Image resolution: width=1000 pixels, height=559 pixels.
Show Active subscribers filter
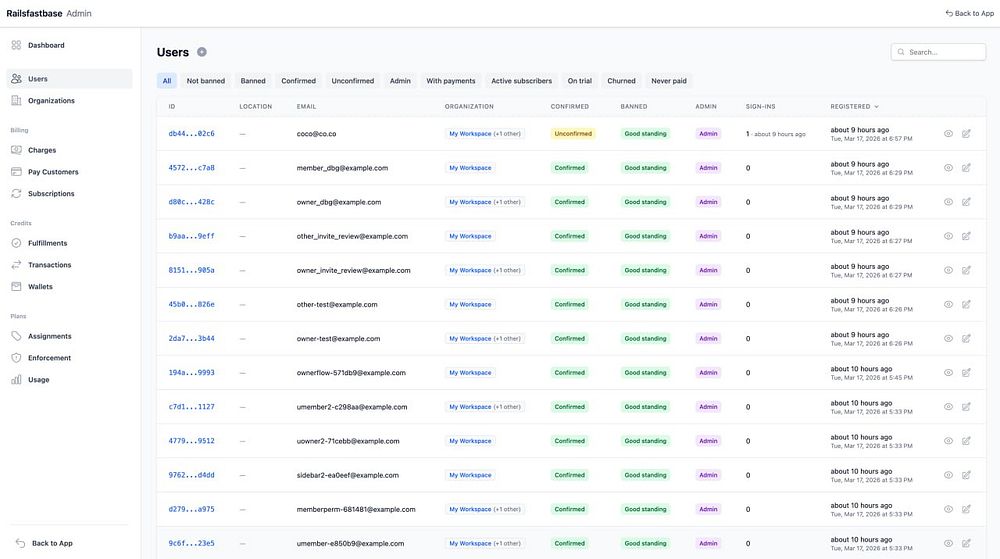tap(521, 81)
